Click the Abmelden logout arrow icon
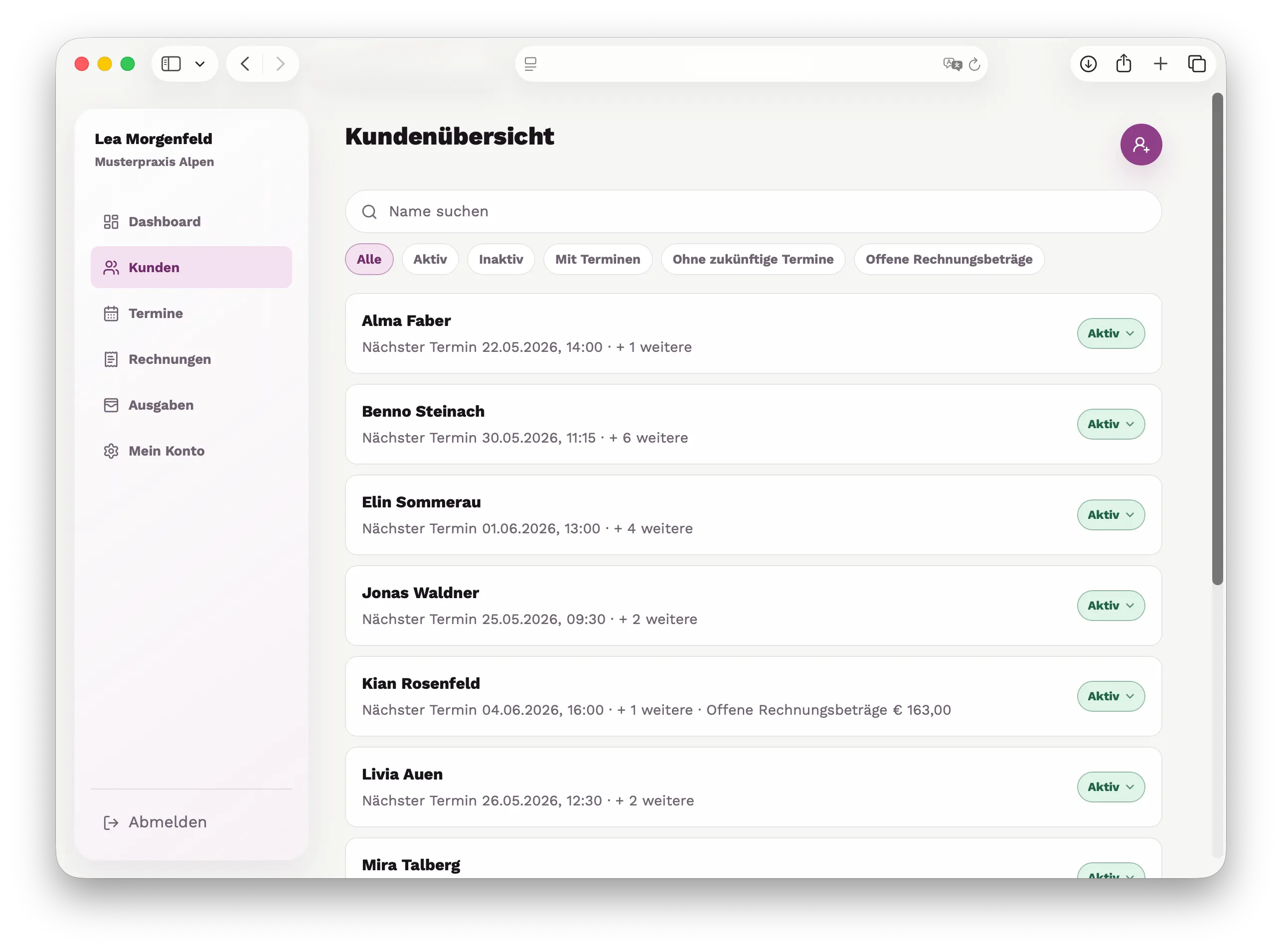Viewport: 1282px width, 952px height. (111, 823)
